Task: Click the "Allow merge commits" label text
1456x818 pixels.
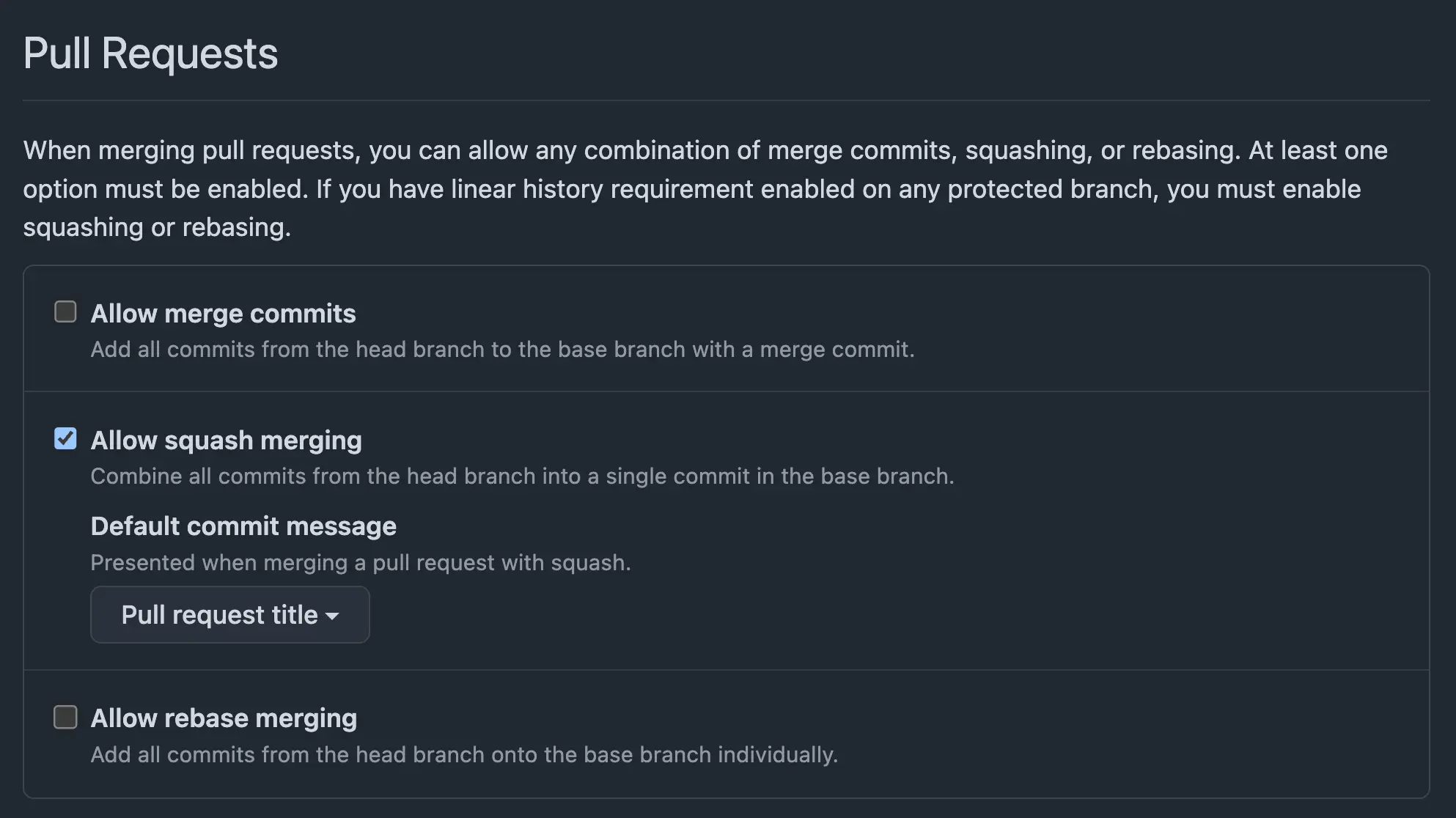Action: pyautogui.click(x=223, y=314)
